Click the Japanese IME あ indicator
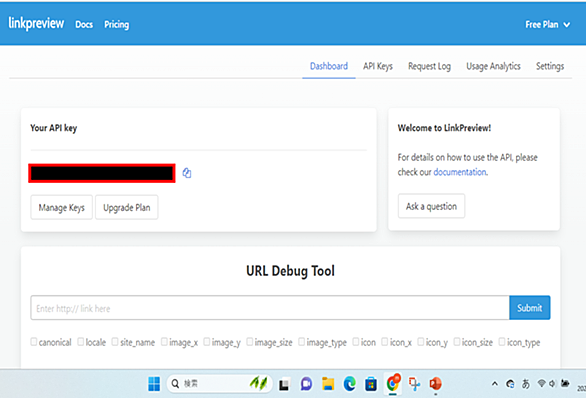The image size is (586, 398). pos(526,384)
